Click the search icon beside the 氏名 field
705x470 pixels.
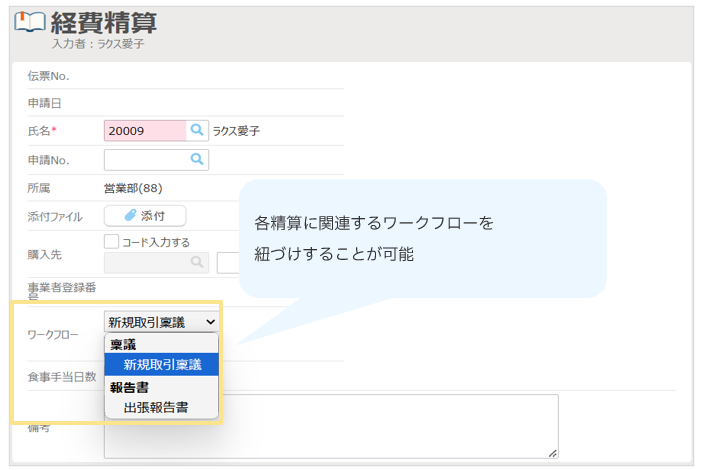tap(197, 131)
